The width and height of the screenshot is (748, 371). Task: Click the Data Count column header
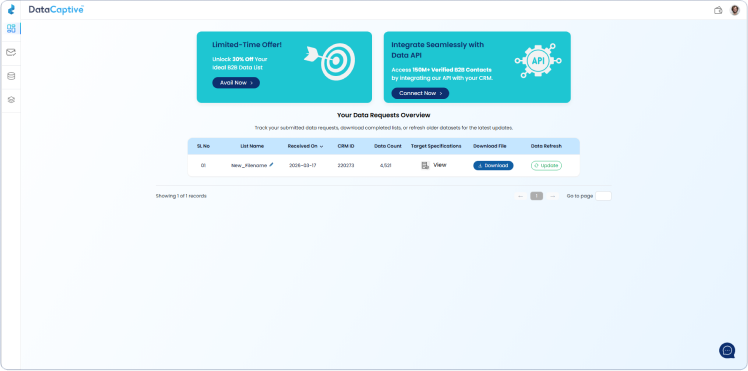click(x=388, y=146)
